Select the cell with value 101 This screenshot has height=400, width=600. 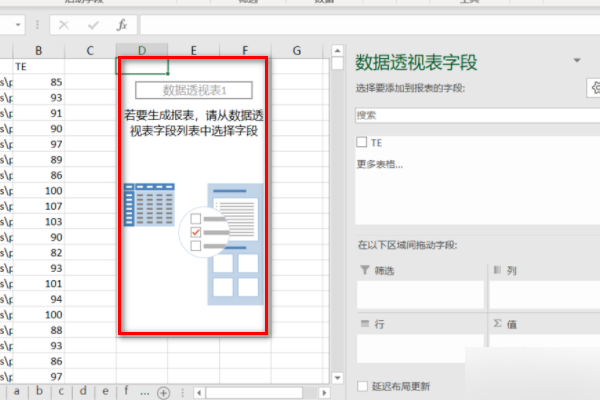click(39, 284)
